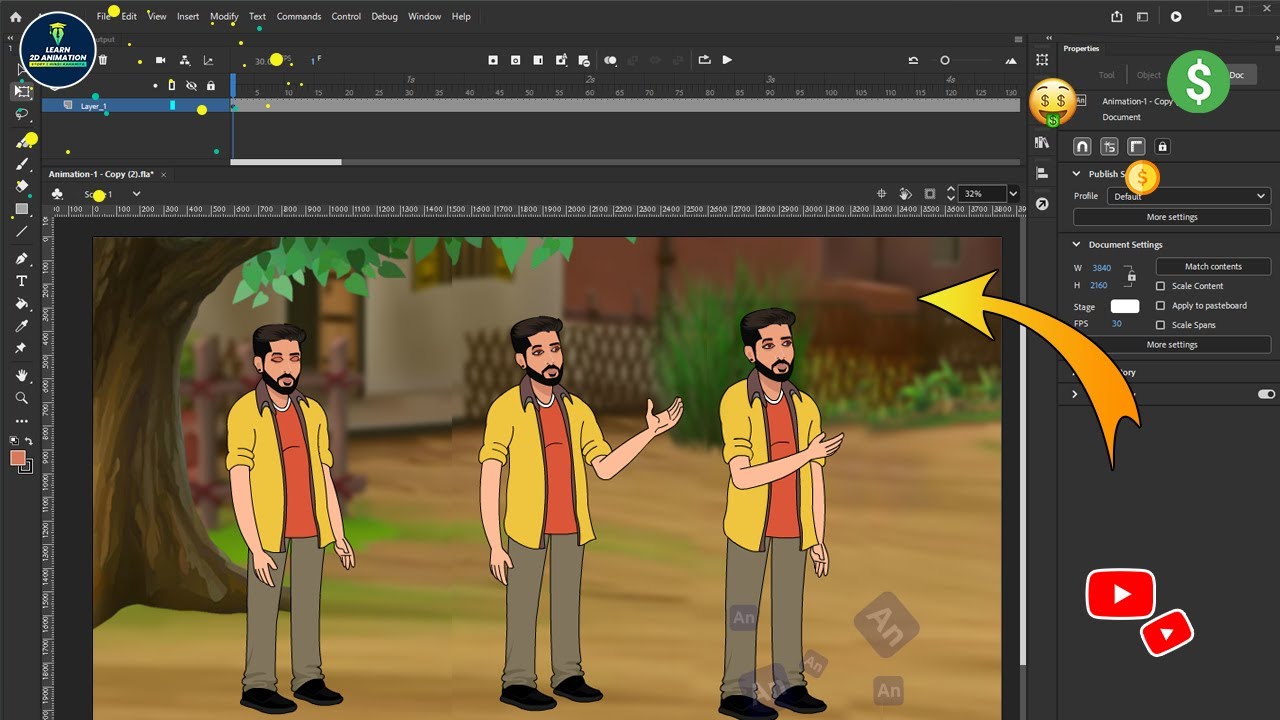Click the auto keyframe icon
The image size is (1280, 720).
point(561,60)
